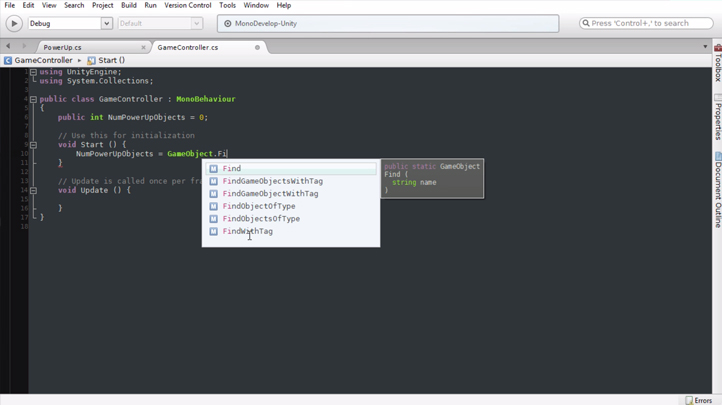Close the PowerUp.cs tab
Viewport: 722px width, 405px height.
(x=143, y=47)
